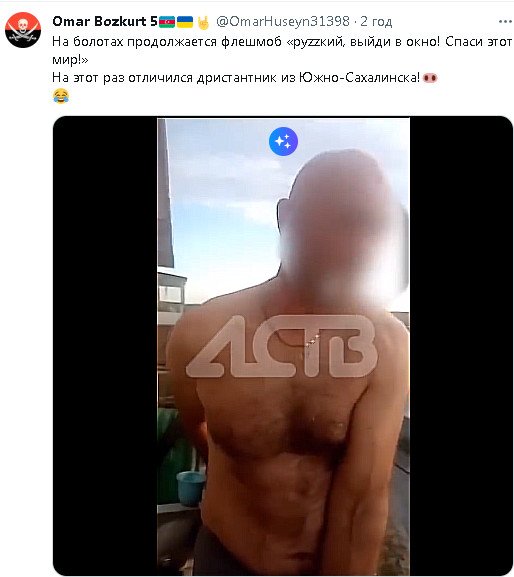Click the left black bar of video
The image size is (514, 577).
(x=105, y=346)
